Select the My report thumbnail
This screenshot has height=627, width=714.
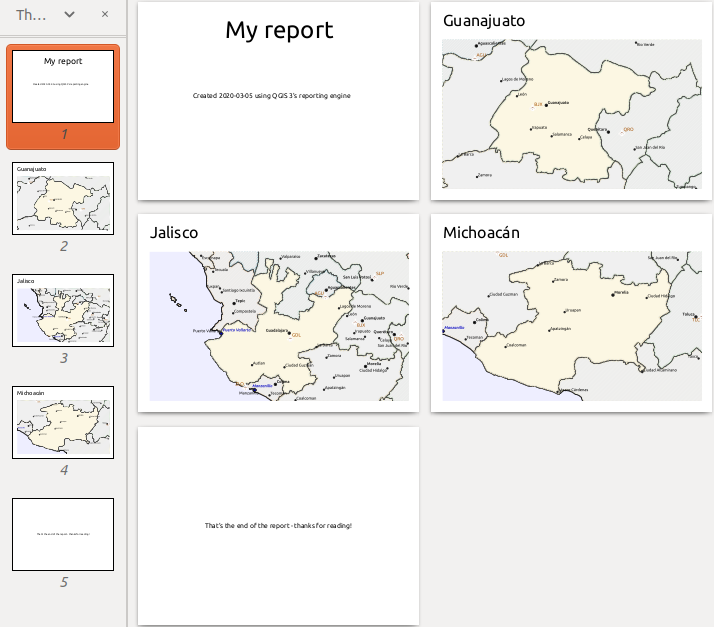coord(63,86)
